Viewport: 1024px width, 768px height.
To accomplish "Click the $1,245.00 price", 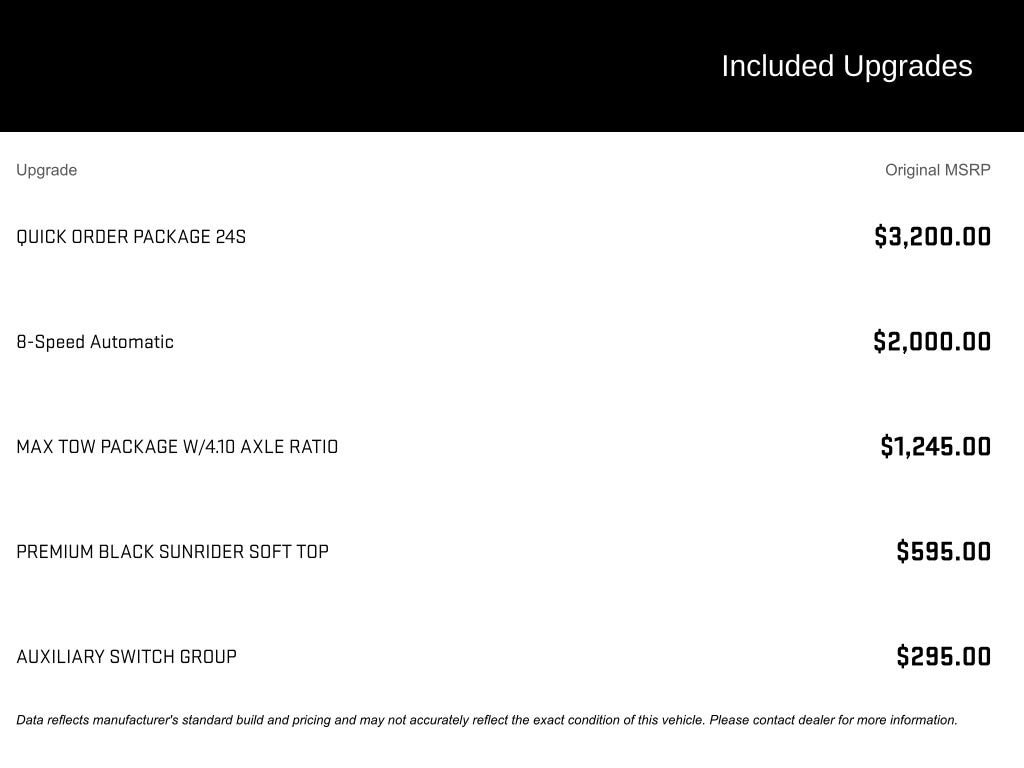I will click(x=935, y=447).
